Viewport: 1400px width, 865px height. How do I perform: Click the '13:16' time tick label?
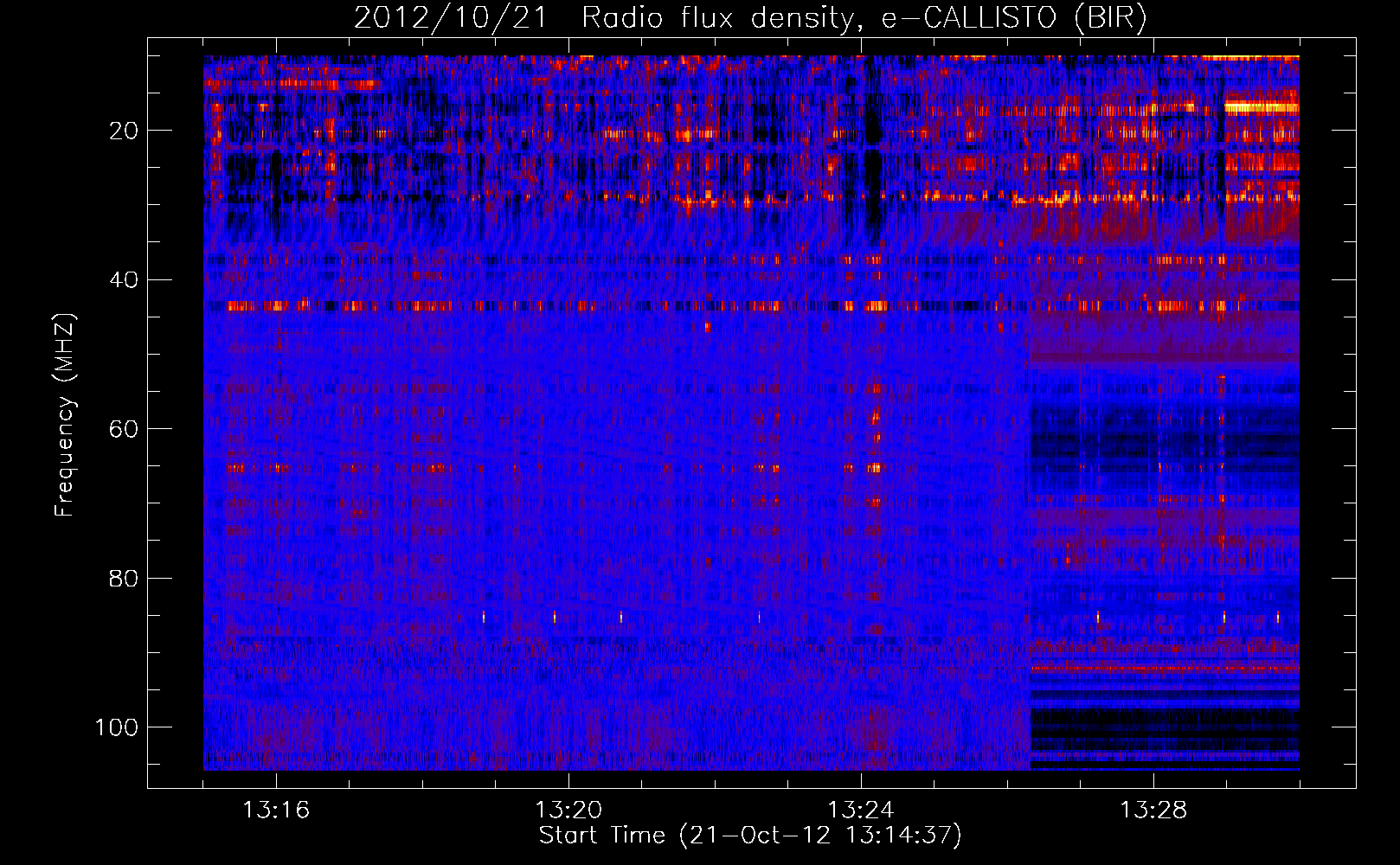(x=276, y=811)
